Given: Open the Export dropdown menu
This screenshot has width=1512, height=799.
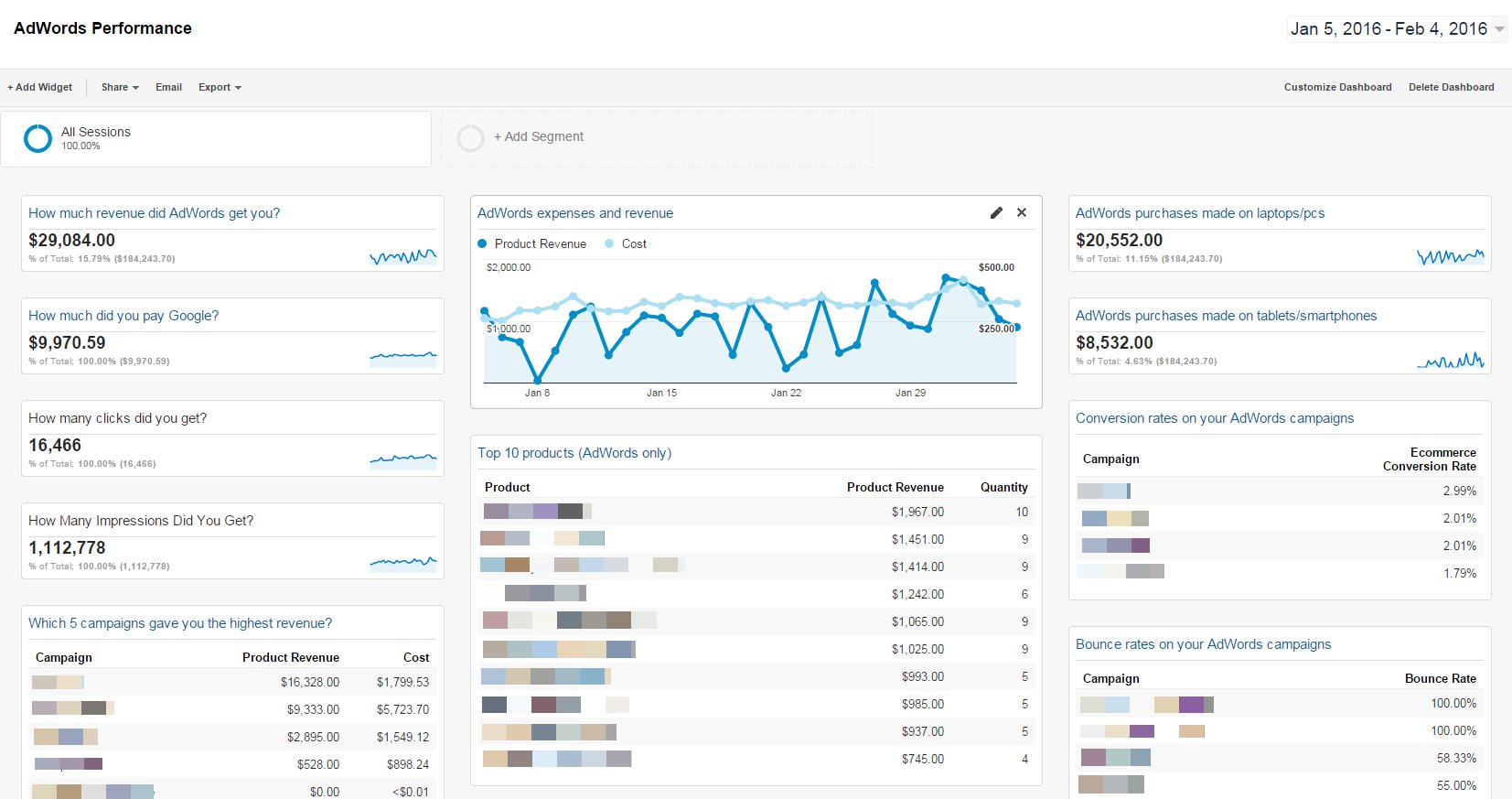Looking at the screenshot, I should coord(220,87).
